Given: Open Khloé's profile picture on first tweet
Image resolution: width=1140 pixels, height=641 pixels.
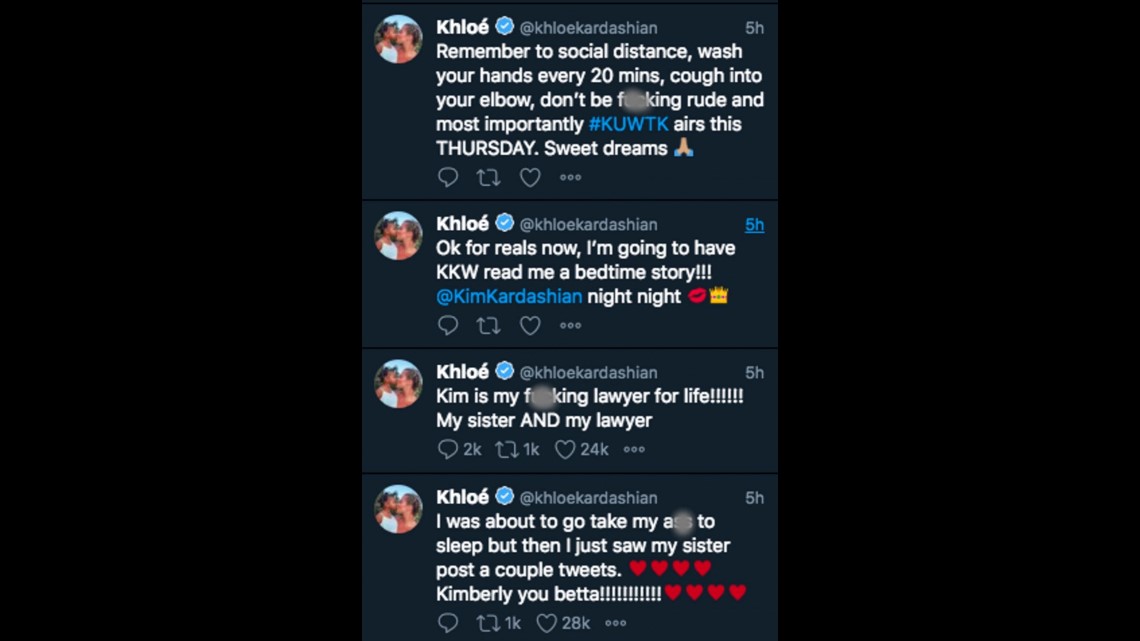Looking at the screenshot, I should pos(398,40).
